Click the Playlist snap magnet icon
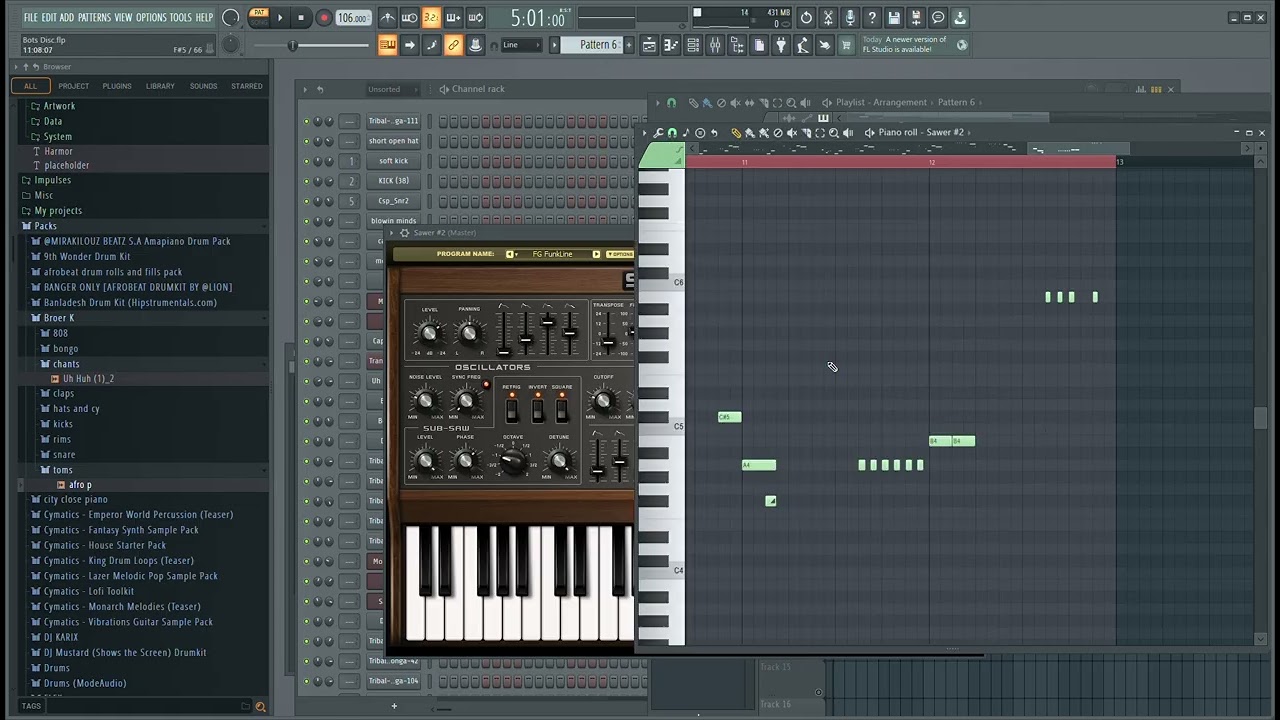Image resolution: width=1280 pixels, height=720 pixels. [x=671, y=103]
